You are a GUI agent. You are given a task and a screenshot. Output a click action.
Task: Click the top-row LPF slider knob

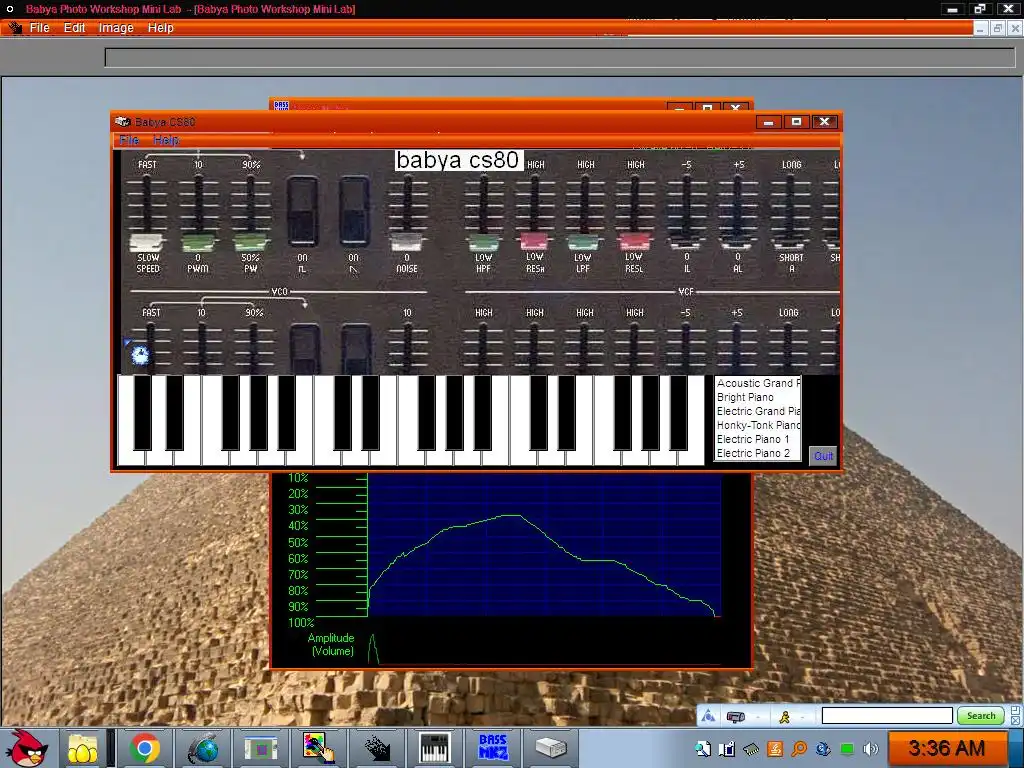click(583, 243)
